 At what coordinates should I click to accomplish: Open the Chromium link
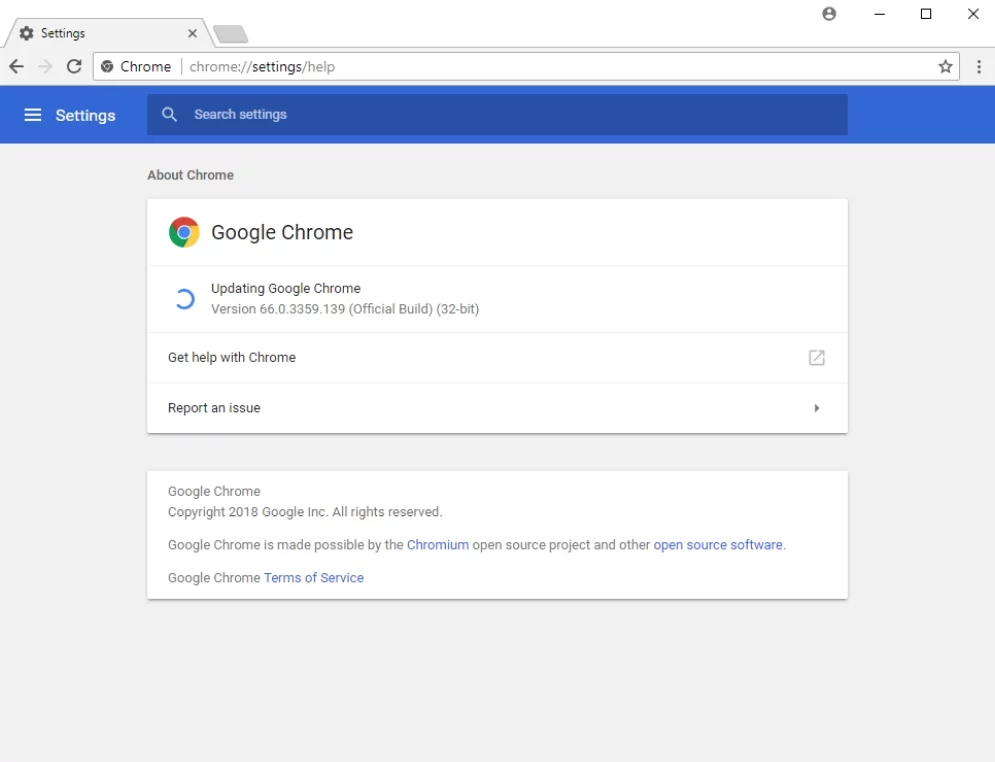[438, 545]
